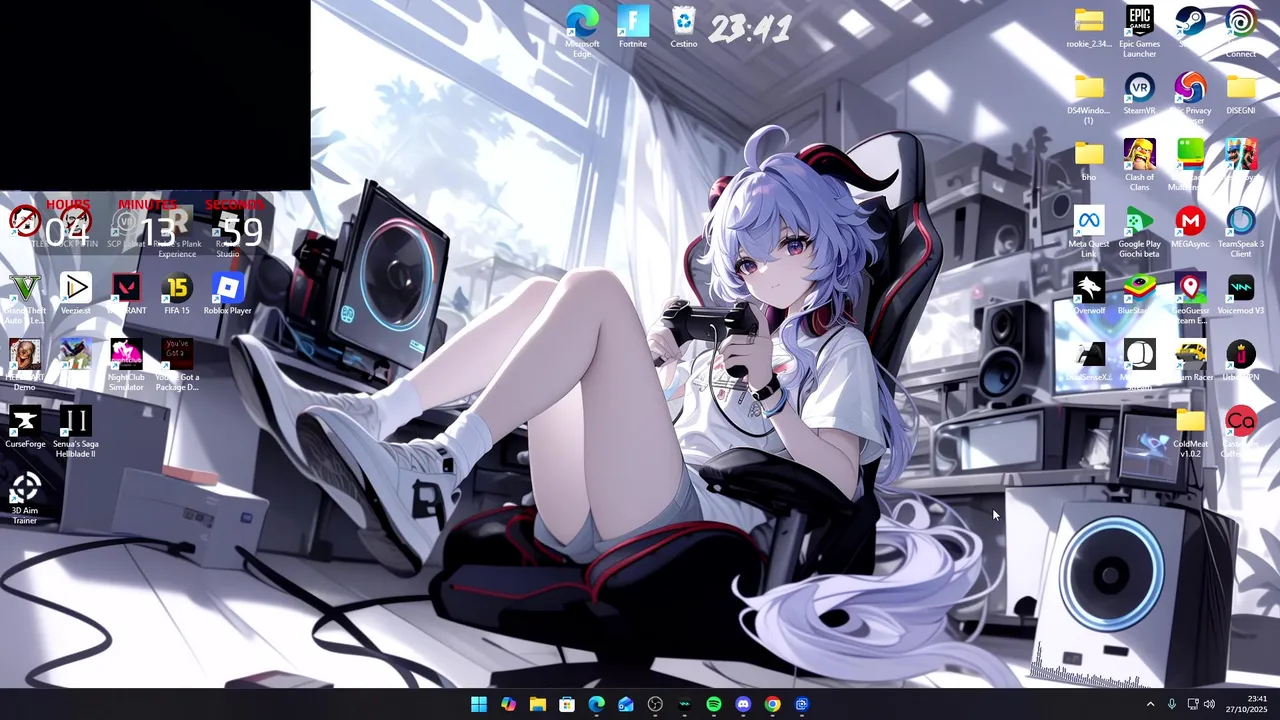This screenshot has height=720, width=1280.
Task: Click the microphone tray icon
Action: click(x=1172, y=704)
